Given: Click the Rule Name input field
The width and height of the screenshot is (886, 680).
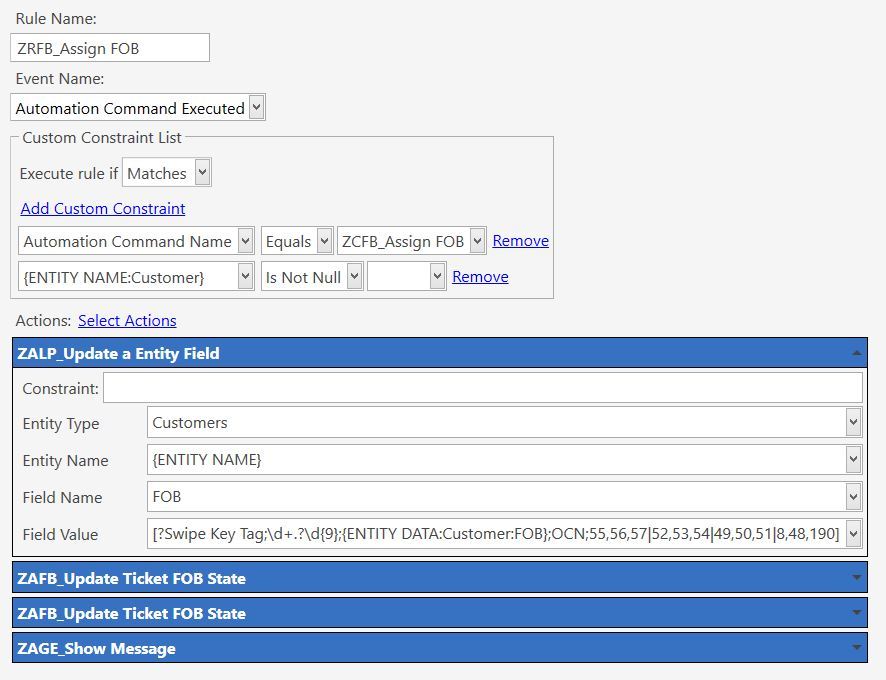Looking at the screenshot, I should (x=110, y=48).
